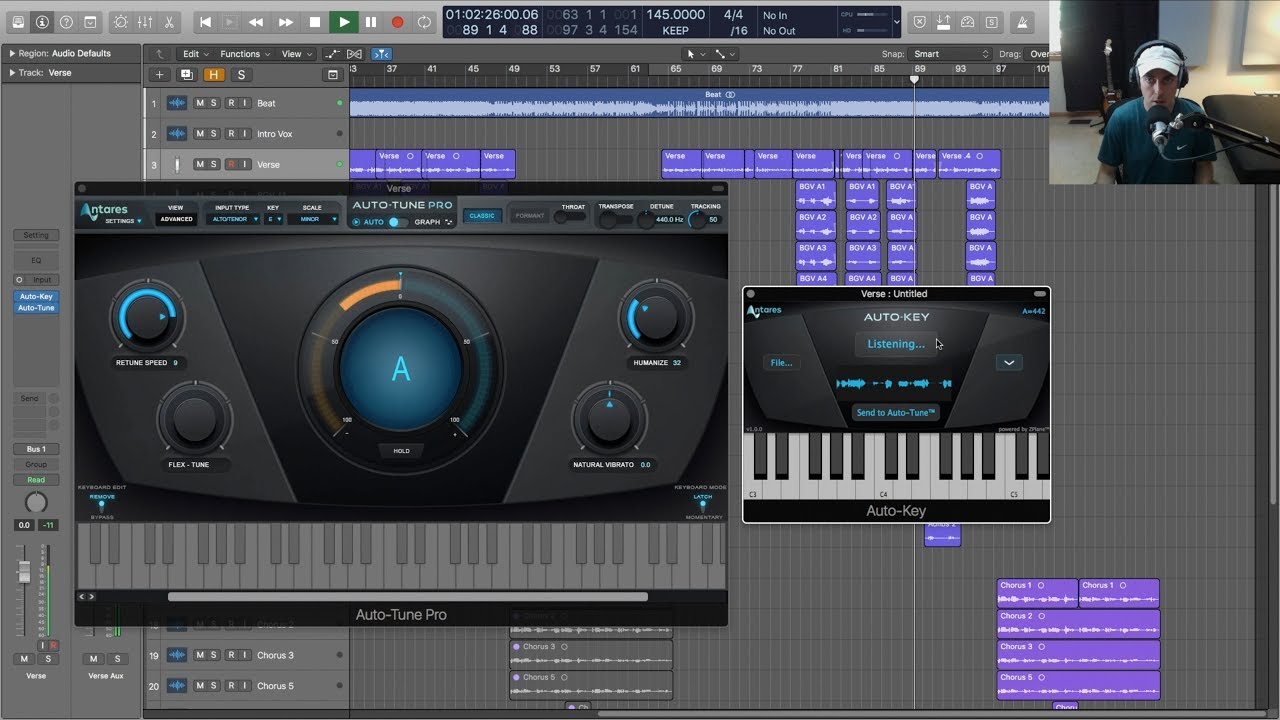Go to beginning of project
Screen dimensions: 1280x720
[x=206, y=21]
